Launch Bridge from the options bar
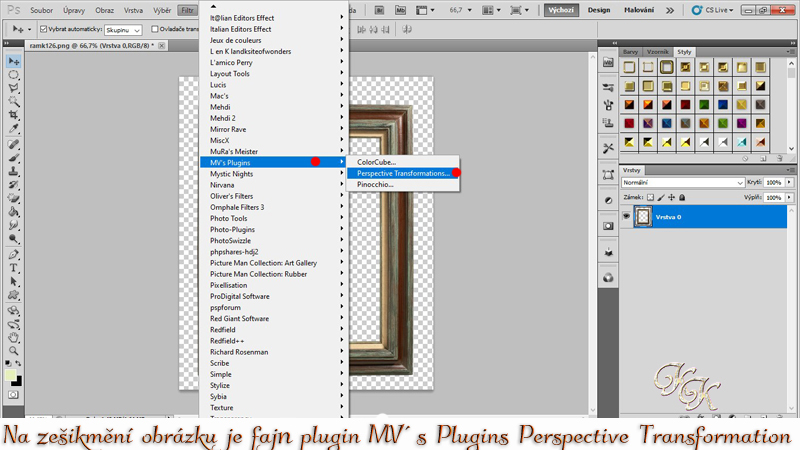The image size is (800, 450). tap(379, 10)
